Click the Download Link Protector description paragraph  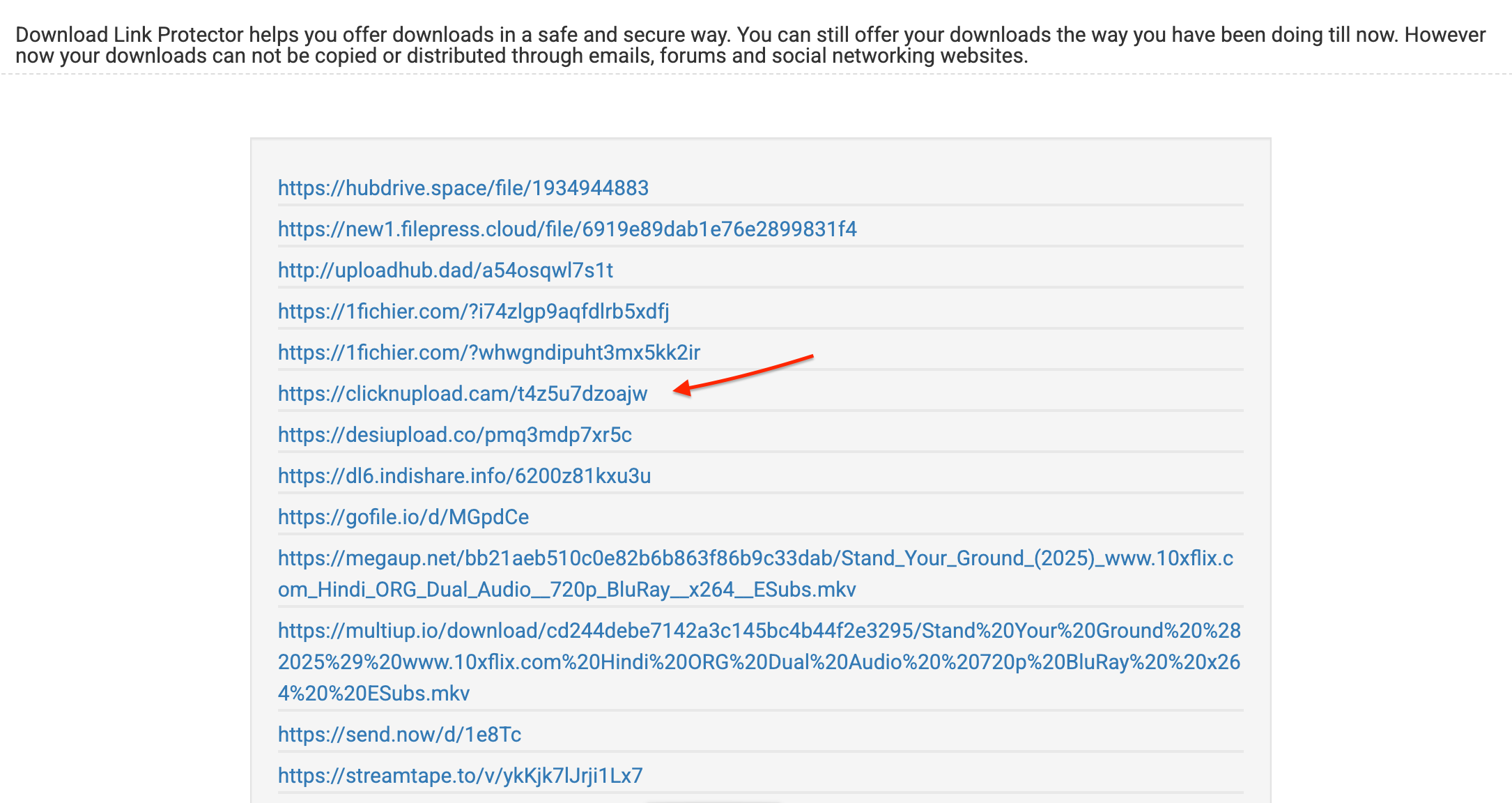point(750,45)
